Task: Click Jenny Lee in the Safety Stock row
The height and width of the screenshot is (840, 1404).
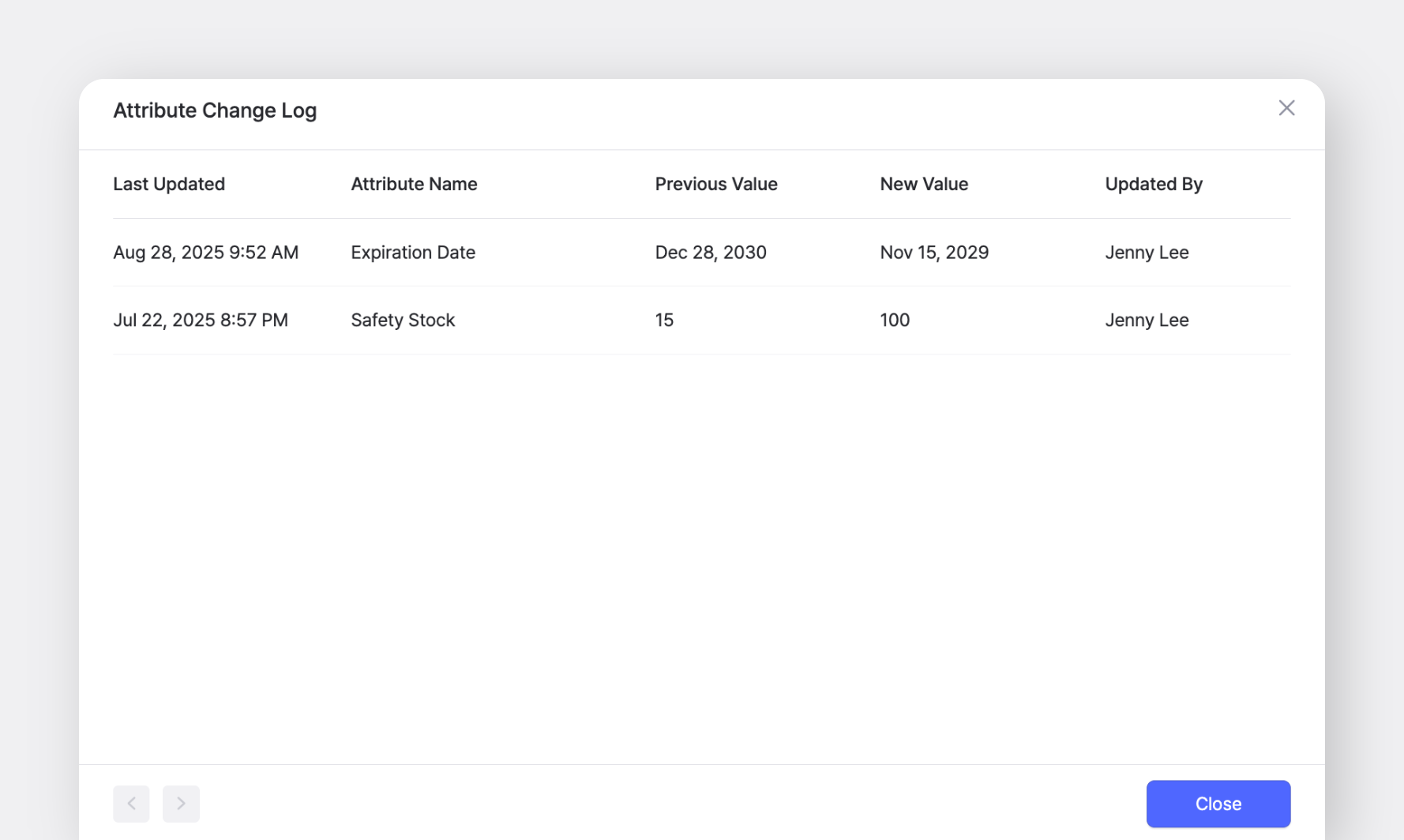Action: point(1147,320)
